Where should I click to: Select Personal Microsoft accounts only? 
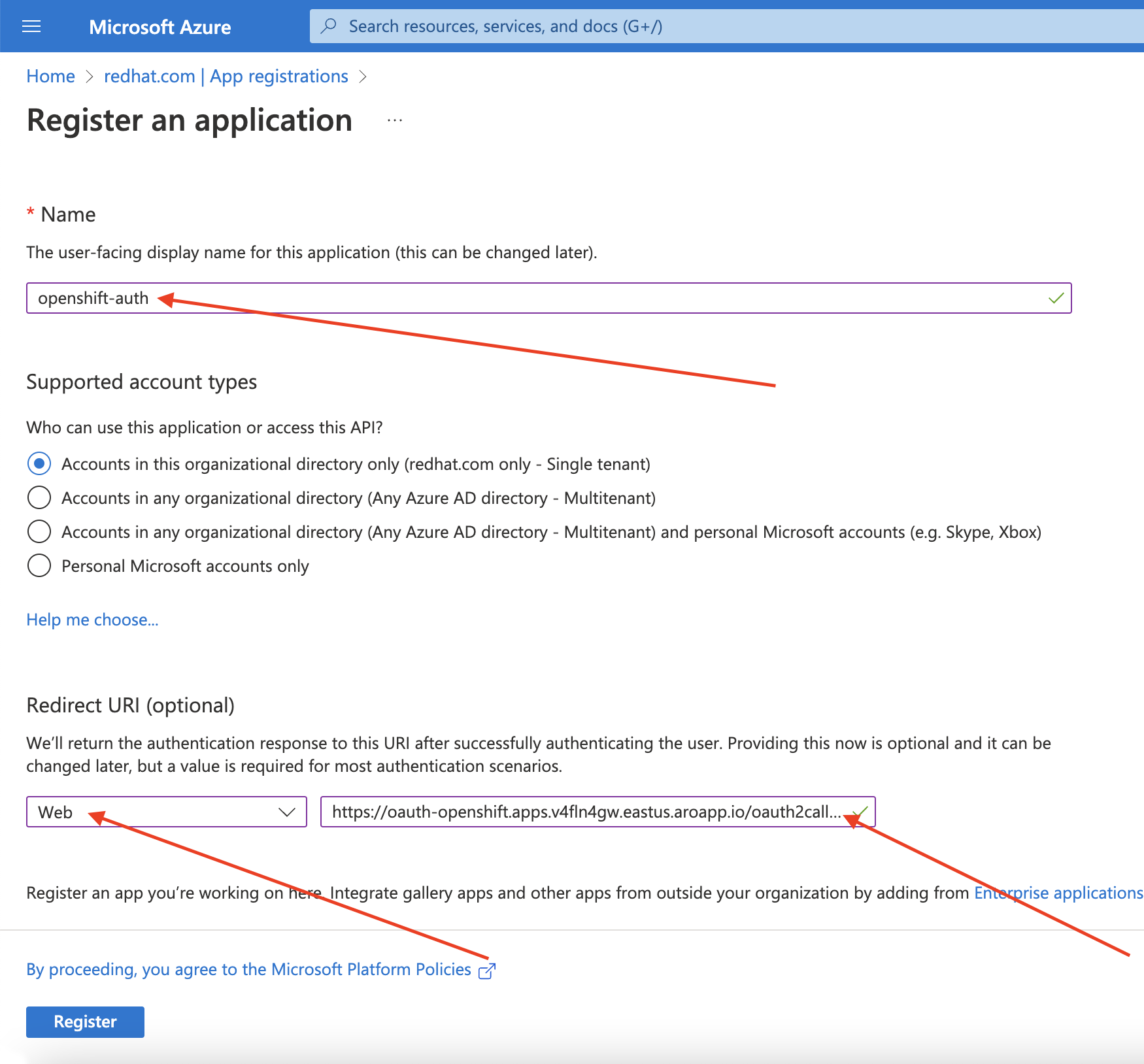(x=39, y=566)
